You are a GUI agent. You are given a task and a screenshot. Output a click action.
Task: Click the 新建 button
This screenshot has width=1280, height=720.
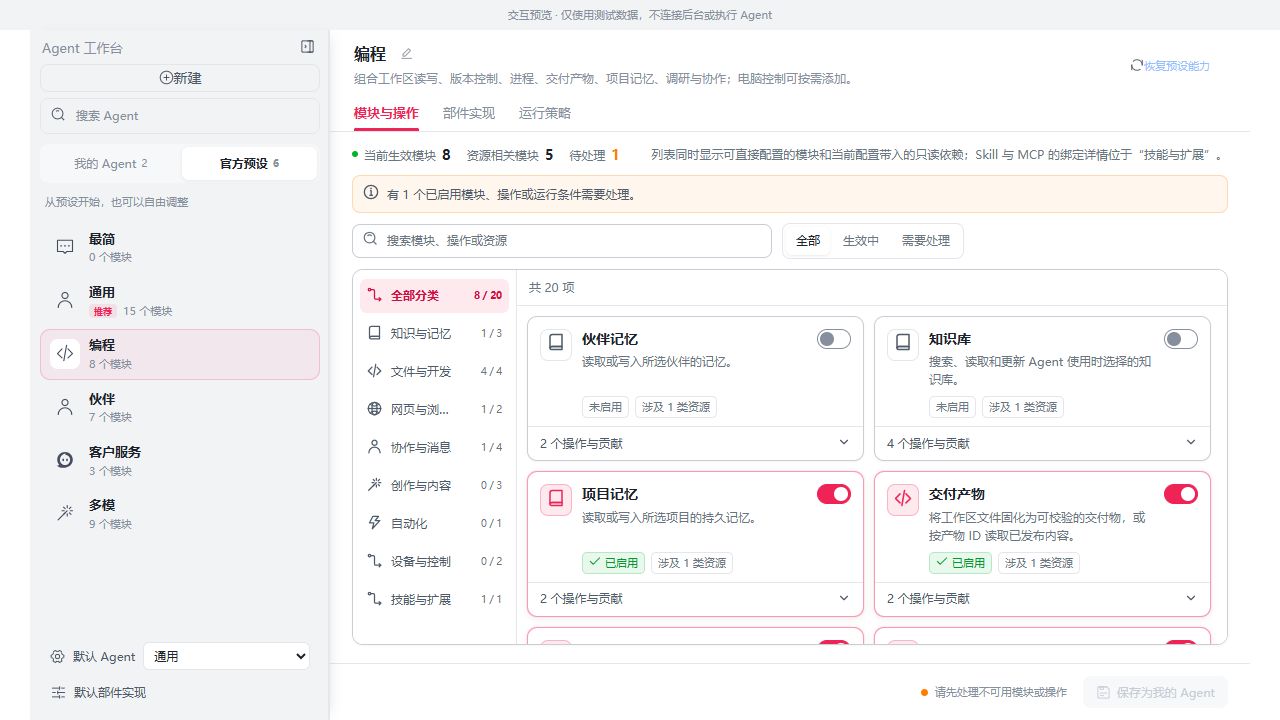180,78
